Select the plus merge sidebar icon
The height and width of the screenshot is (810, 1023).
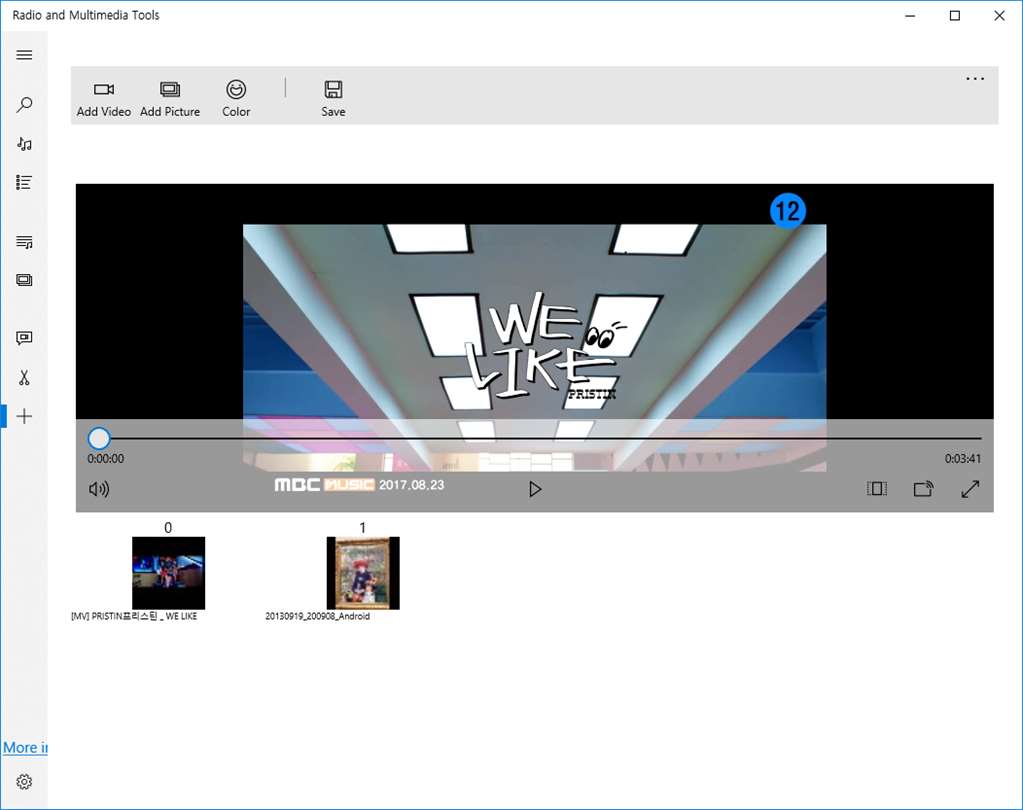(24, 416)
